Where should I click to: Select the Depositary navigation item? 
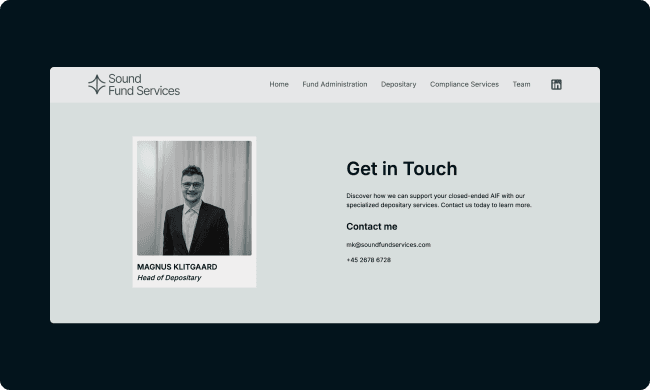click(398, 85)
